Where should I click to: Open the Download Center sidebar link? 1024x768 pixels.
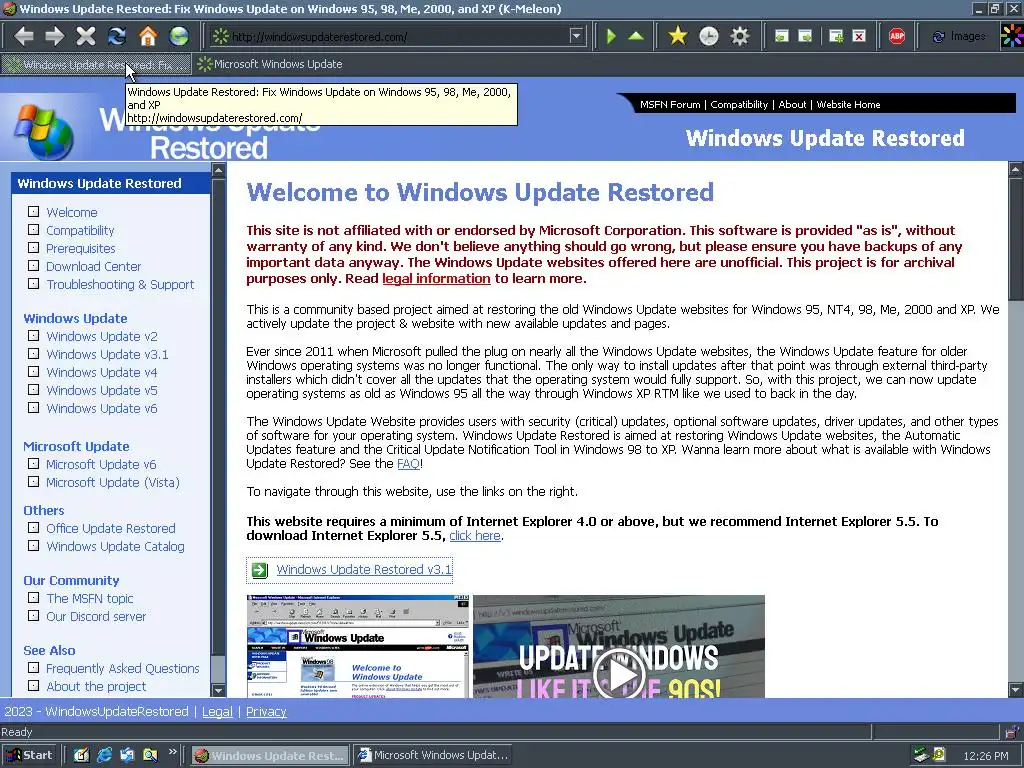click(93, 266)
